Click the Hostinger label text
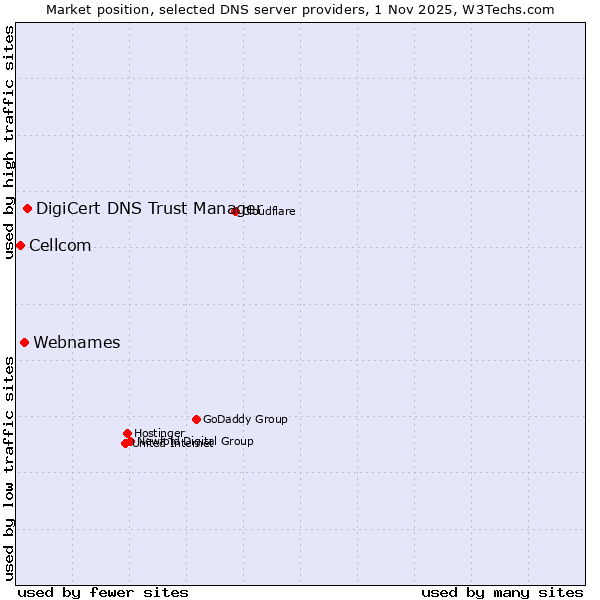This screenshot has height=600, width=600. (x=160, y=433)
